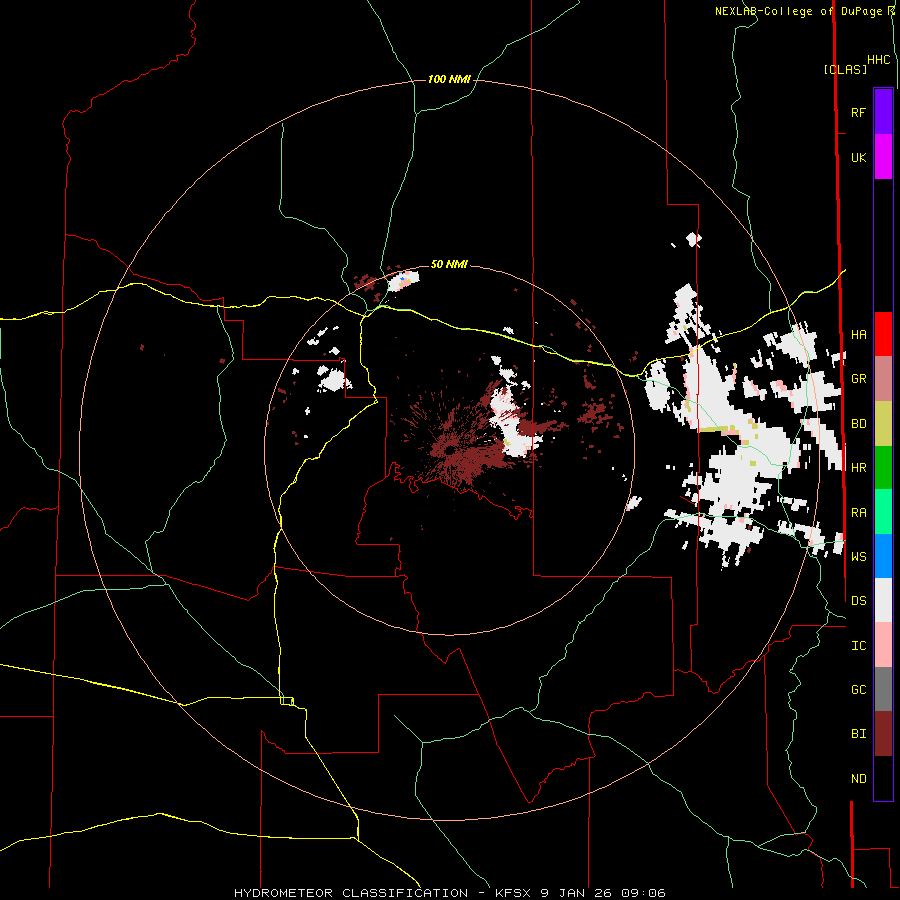Click the white dry snow echo near radar center
Image resolution: width=900 pixels, height=900 pixels.
tap(514, 422)
